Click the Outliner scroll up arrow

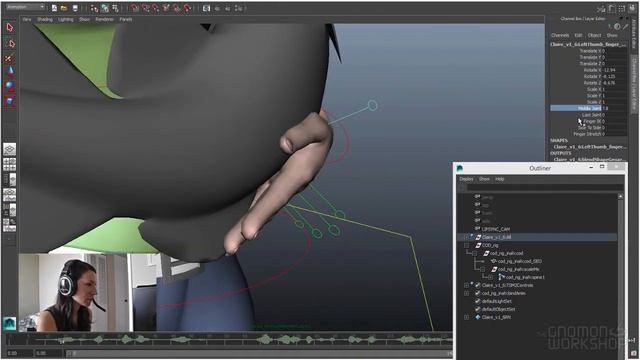coord(620,197)
